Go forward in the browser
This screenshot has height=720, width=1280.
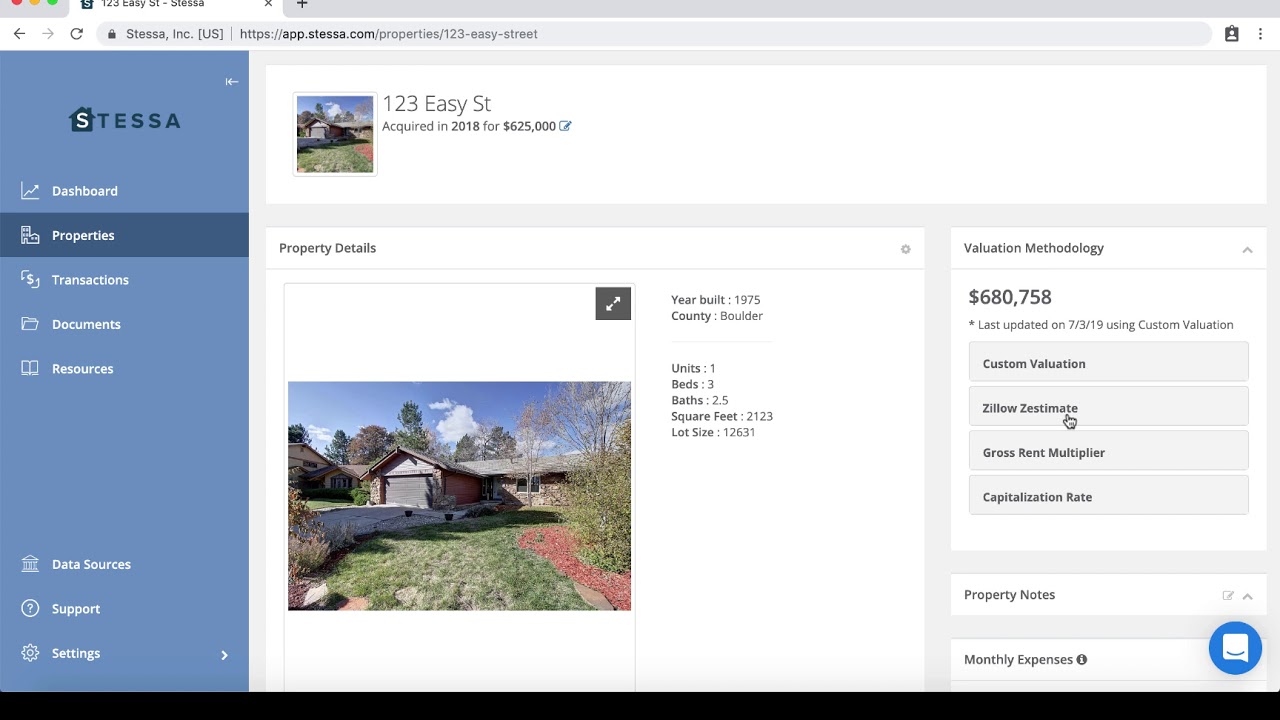[47, 34]
